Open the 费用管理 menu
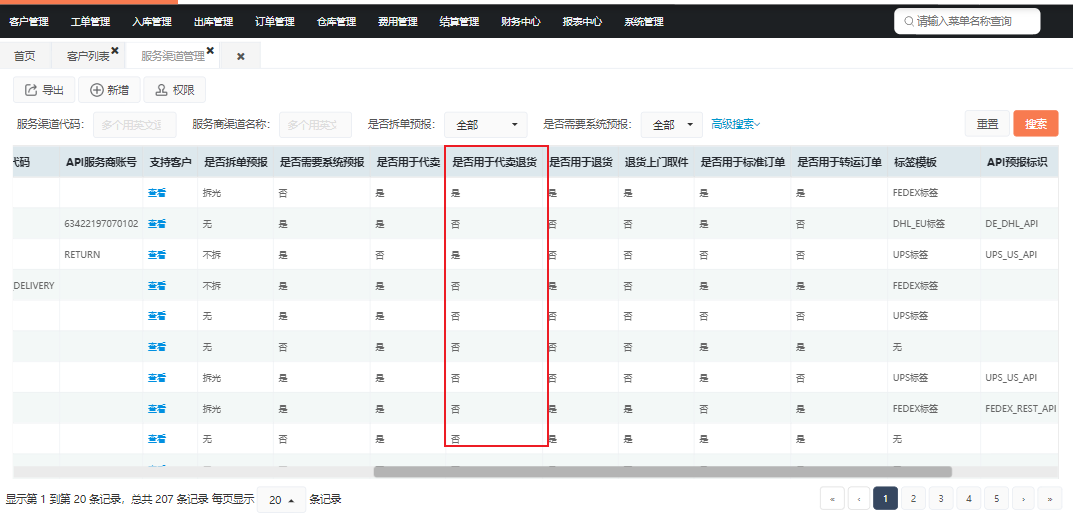Image resolution: width=1073 pixels, height=532 pixels. pyautogui.click(x=398, y=22)
